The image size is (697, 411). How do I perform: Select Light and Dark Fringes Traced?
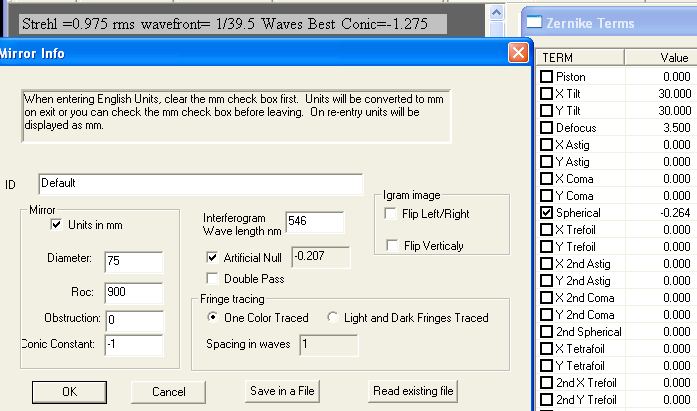[332, 317]
